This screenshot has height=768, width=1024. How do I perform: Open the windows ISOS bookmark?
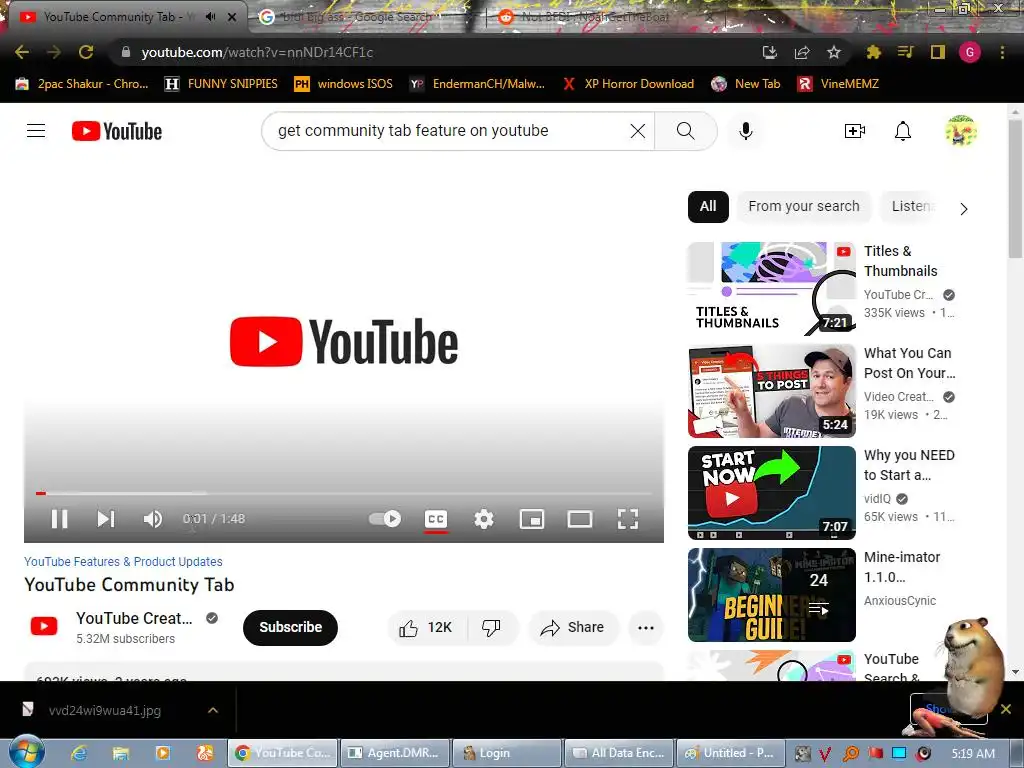344,84
